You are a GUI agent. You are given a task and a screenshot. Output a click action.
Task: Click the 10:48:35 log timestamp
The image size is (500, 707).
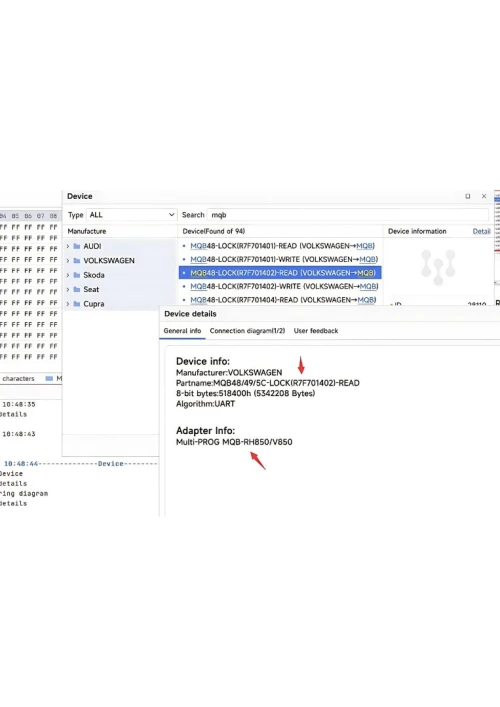tap(18, 404)
